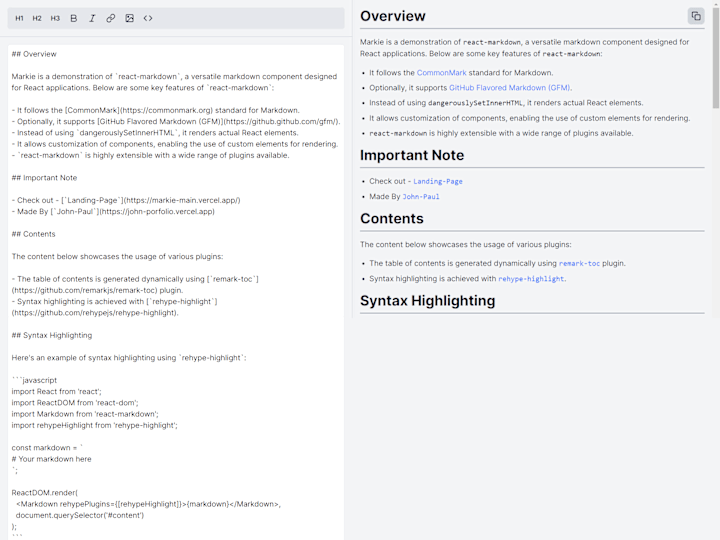This screenshot has height=540, width=720.
Task: Click the '## Syntax Highlighting' line in editor
Action: [51, 335]
